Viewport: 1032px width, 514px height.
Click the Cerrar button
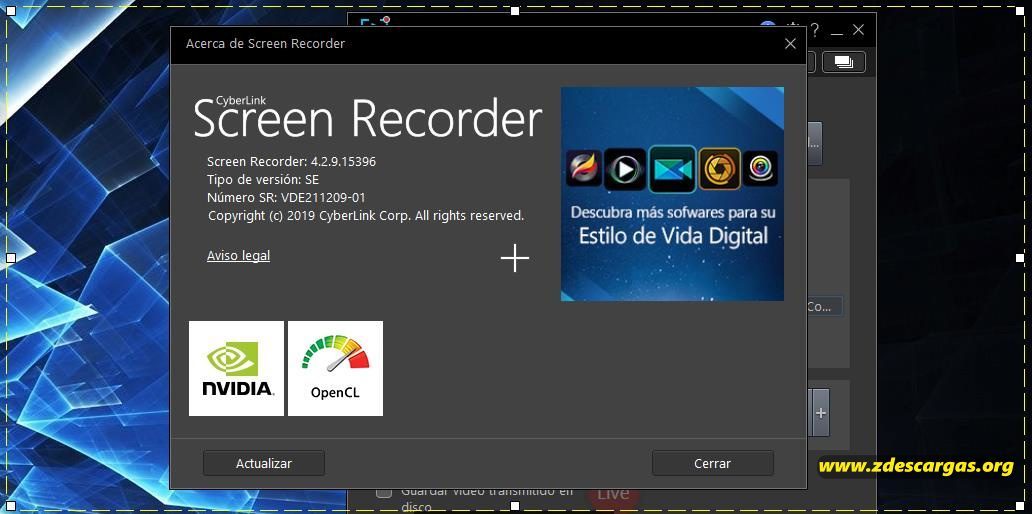713,463
